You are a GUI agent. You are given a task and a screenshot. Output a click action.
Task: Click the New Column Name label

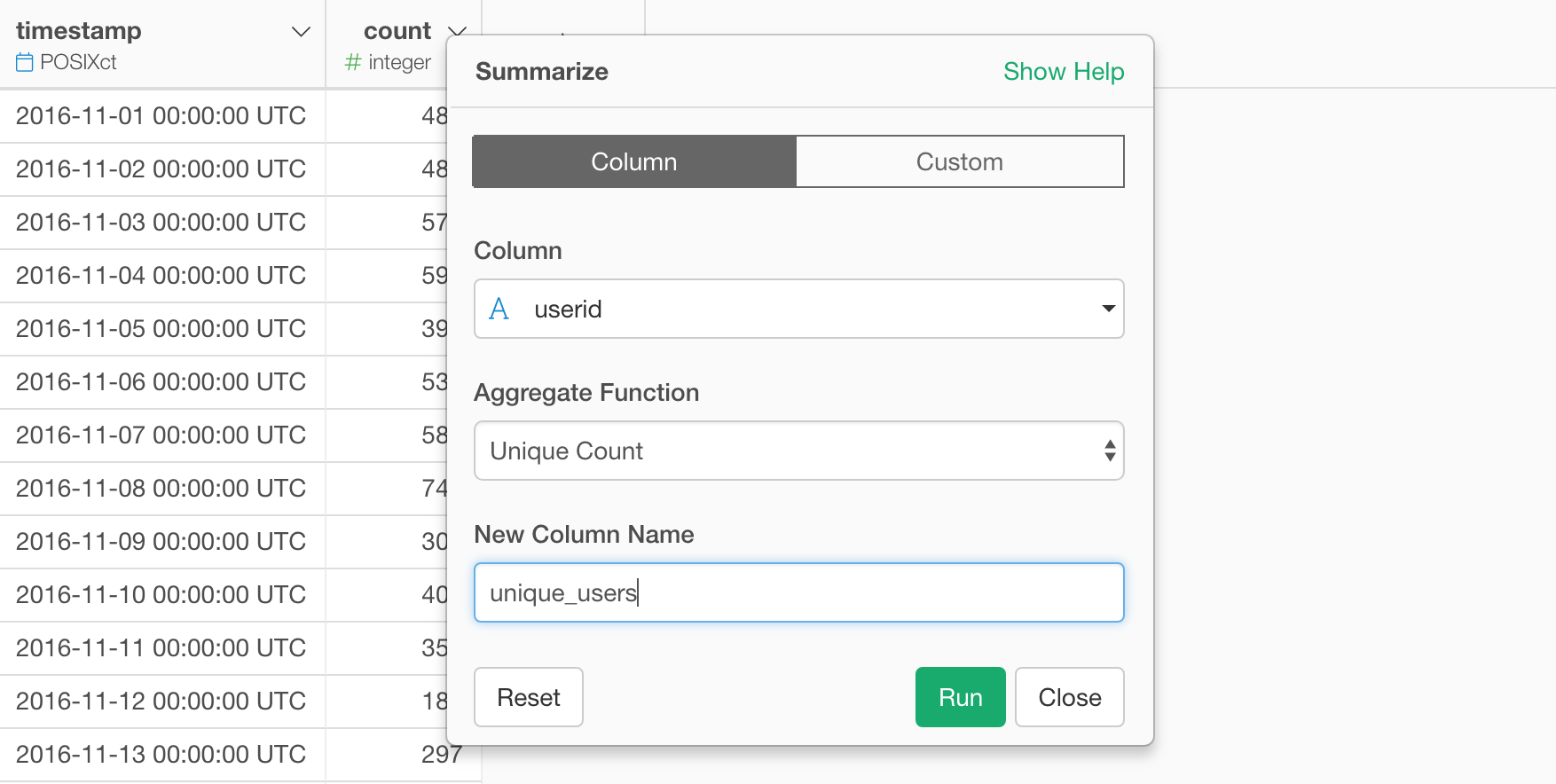(x=584, y=535)
